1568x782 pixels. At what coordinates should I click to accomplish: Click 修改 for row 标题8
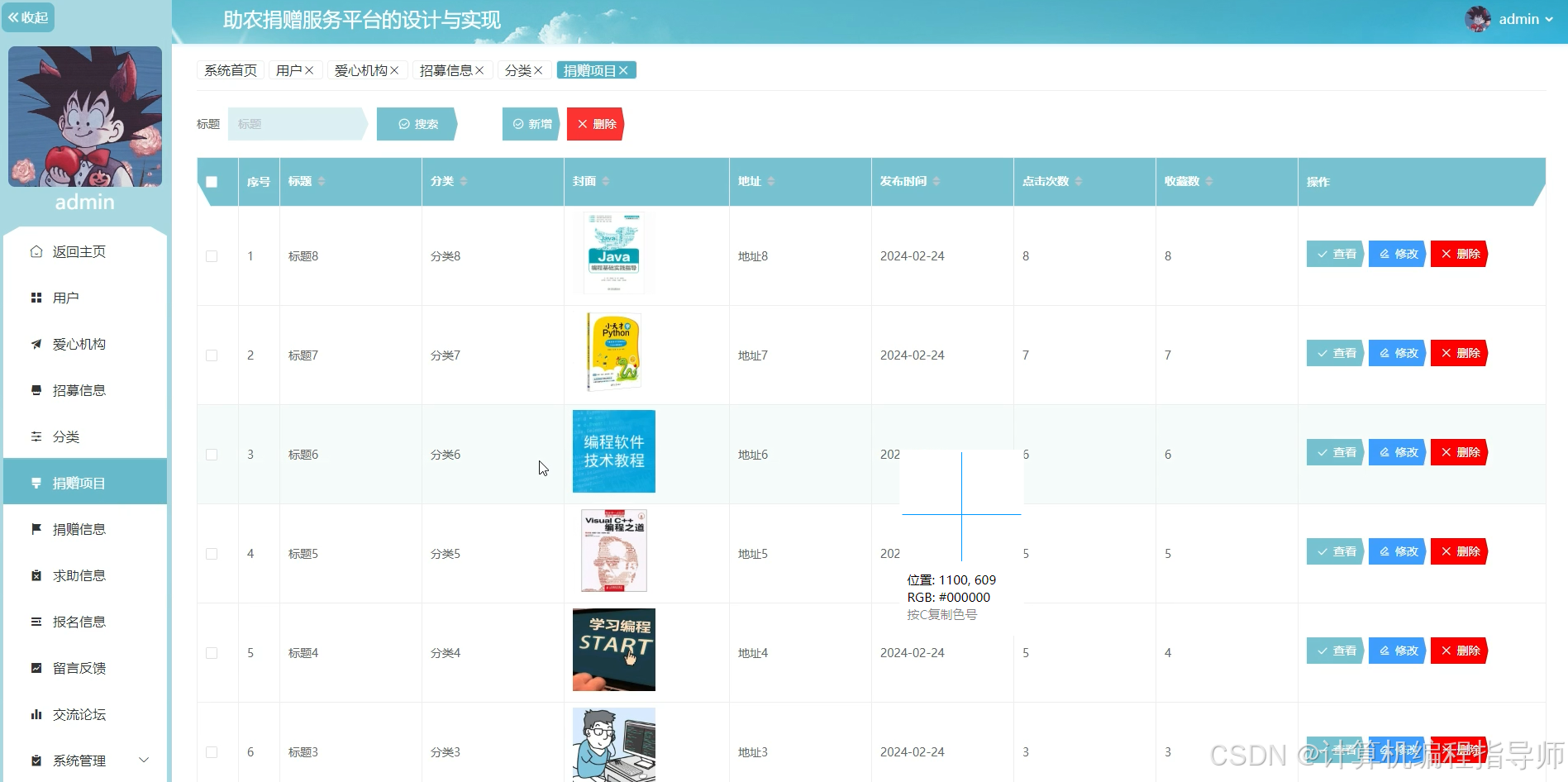(1398, 254)
